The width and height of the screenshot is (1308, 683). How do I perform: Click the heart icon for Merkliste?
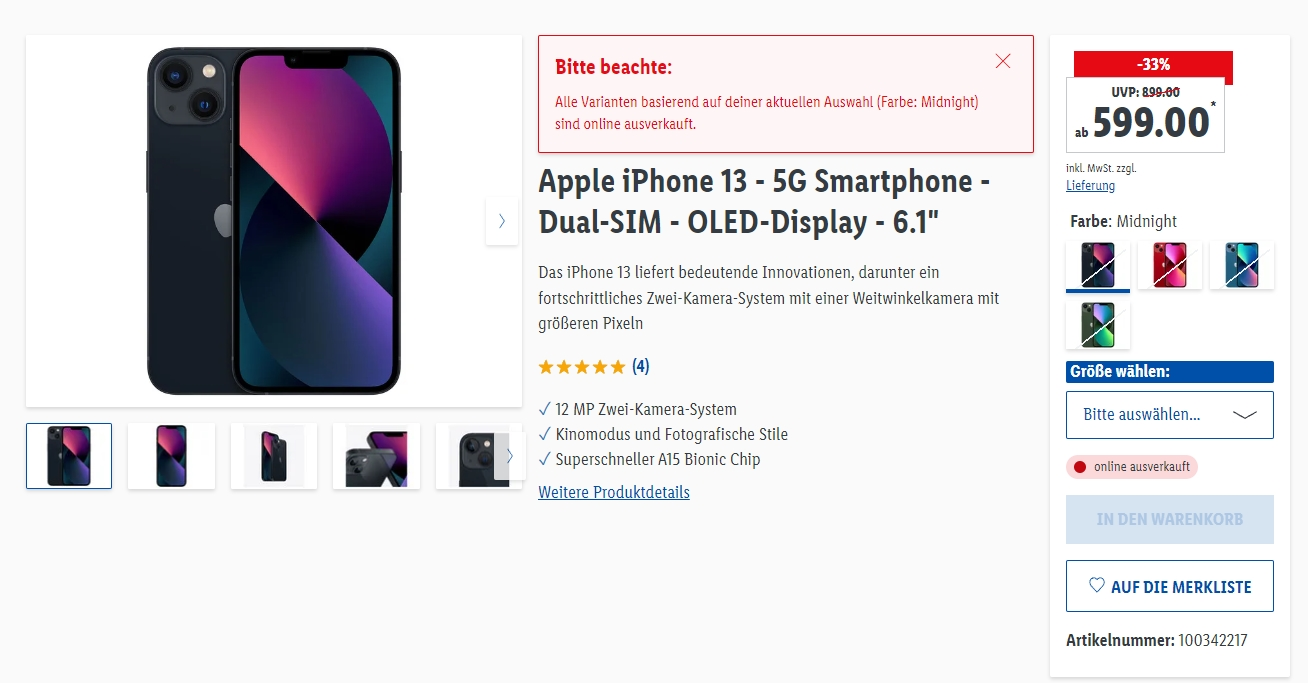1096,586
